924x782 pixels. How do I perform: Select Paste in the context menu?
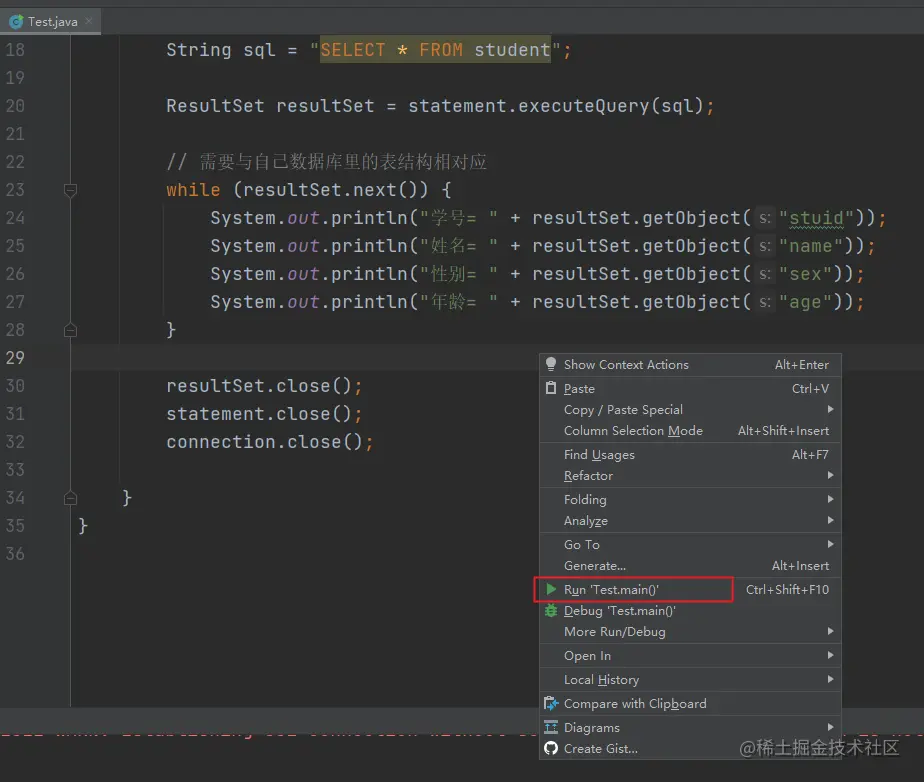(690, 388)
